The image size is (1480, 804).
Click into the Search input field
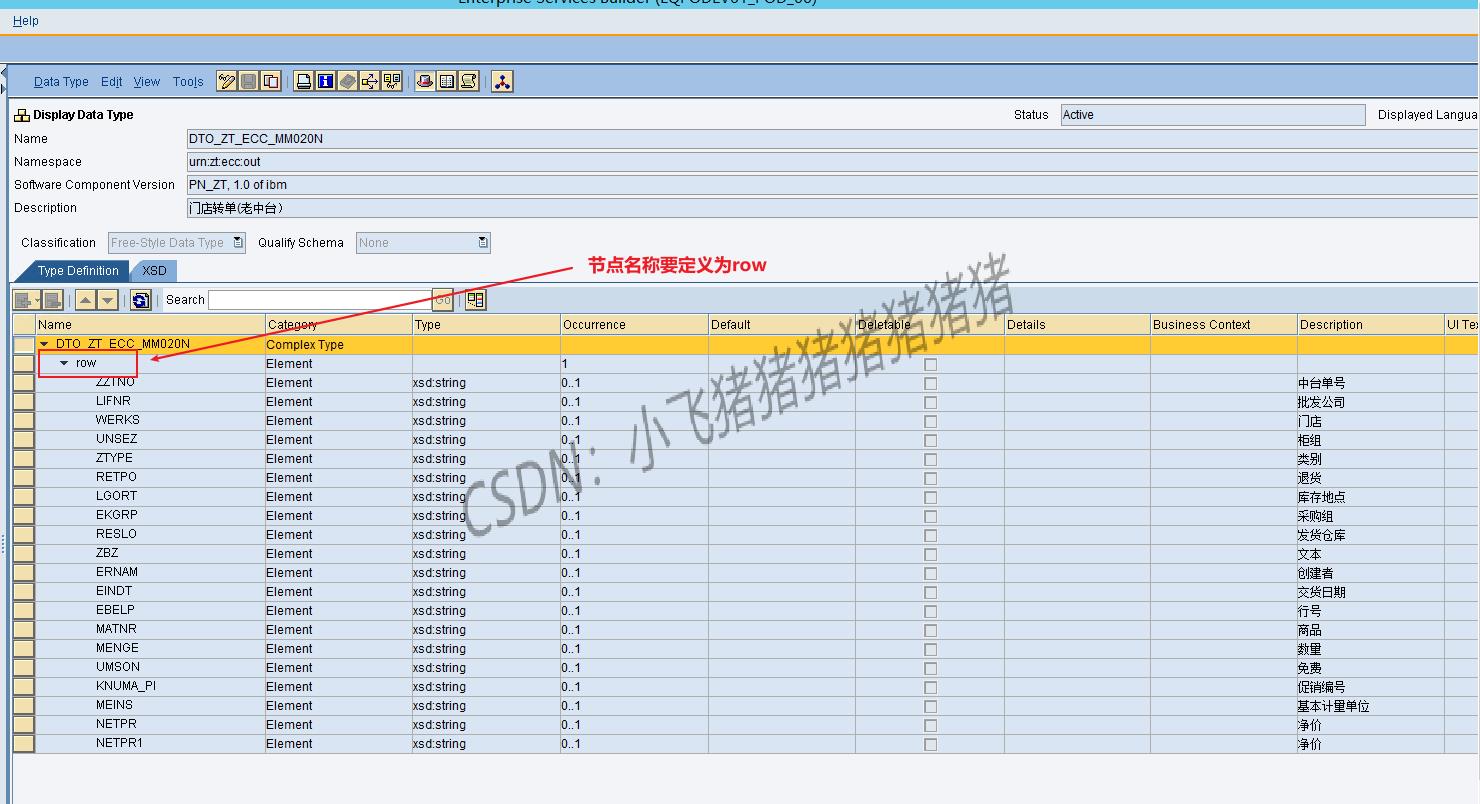[x=320, y=300]
